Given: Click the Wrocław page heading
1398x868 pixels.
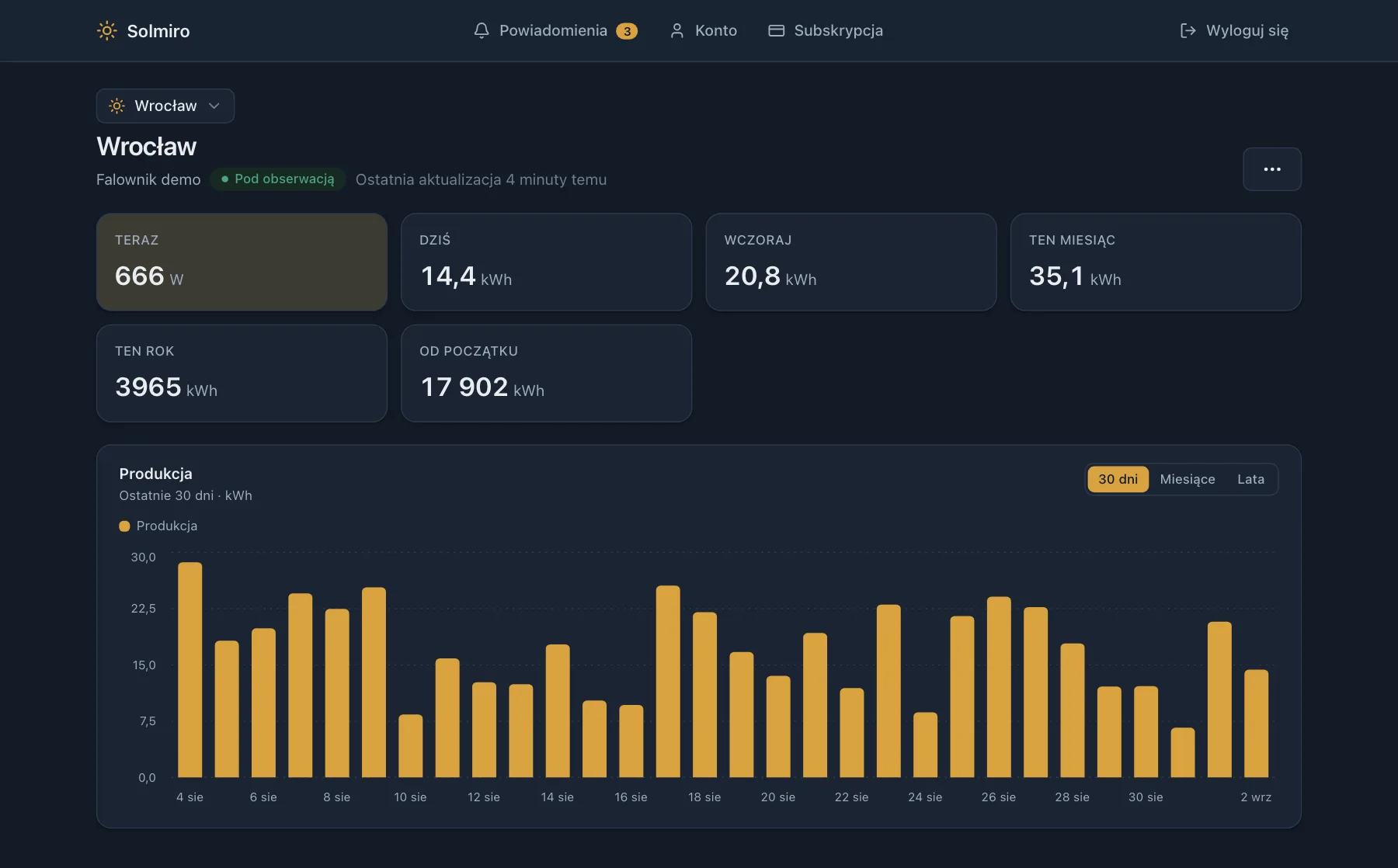Looking at the screenshot, I should (147, 146).
